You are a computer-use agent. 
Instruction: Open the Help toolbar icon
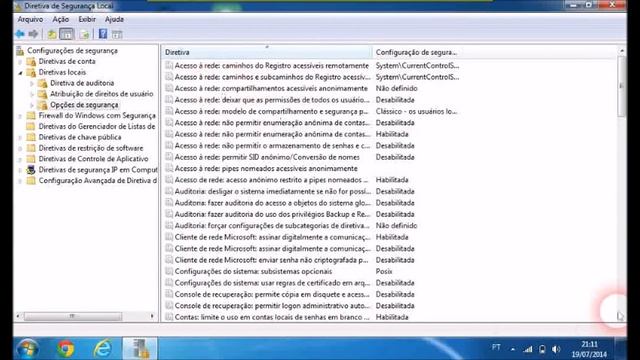(103, 34)
